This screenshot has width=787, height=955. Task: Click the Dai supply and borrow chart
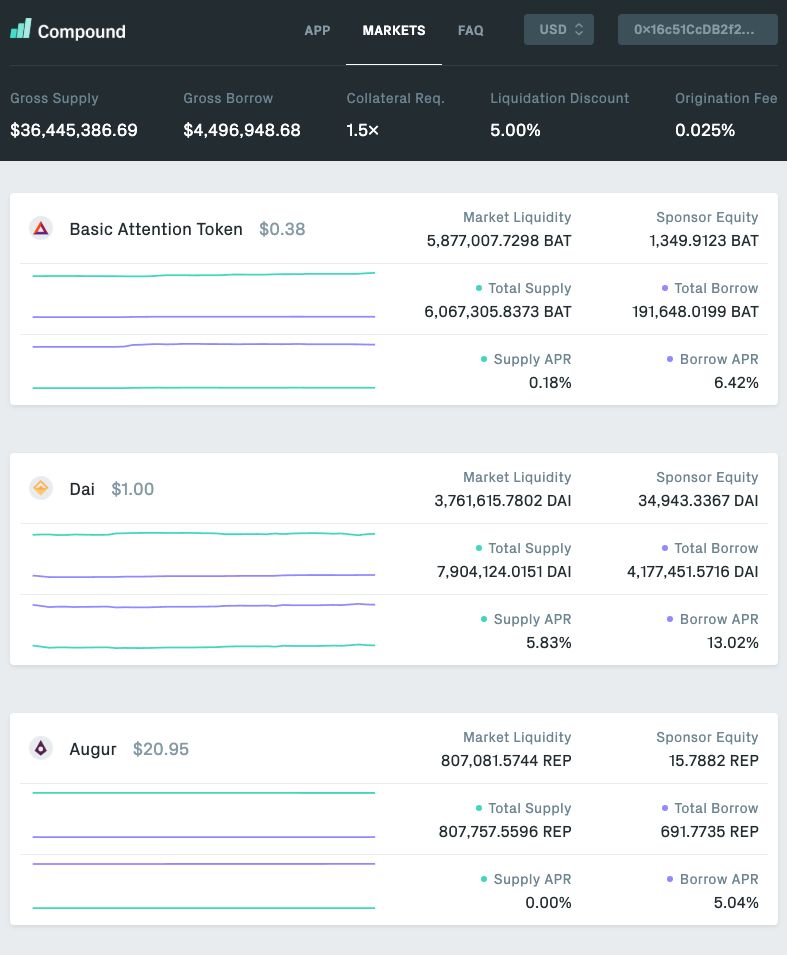coord(203,555)
